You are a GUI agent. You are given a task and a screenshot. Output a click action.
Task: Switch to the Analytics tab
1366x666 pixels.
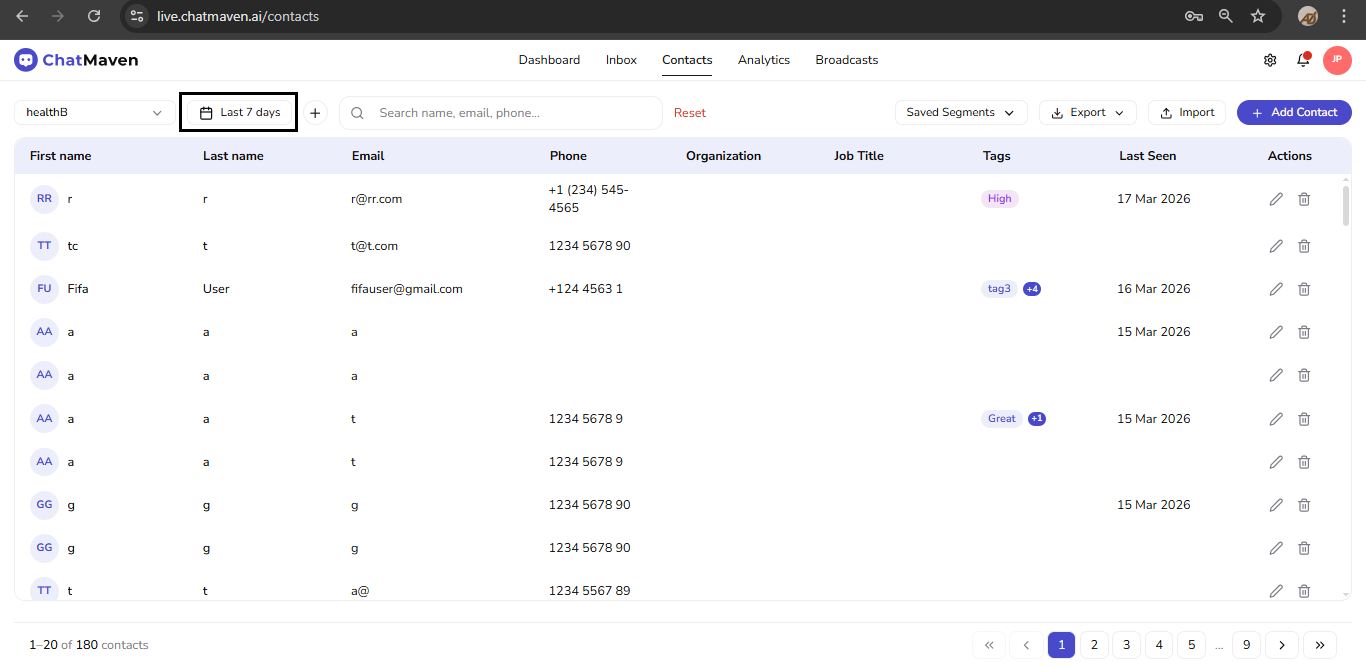[764, 60]
